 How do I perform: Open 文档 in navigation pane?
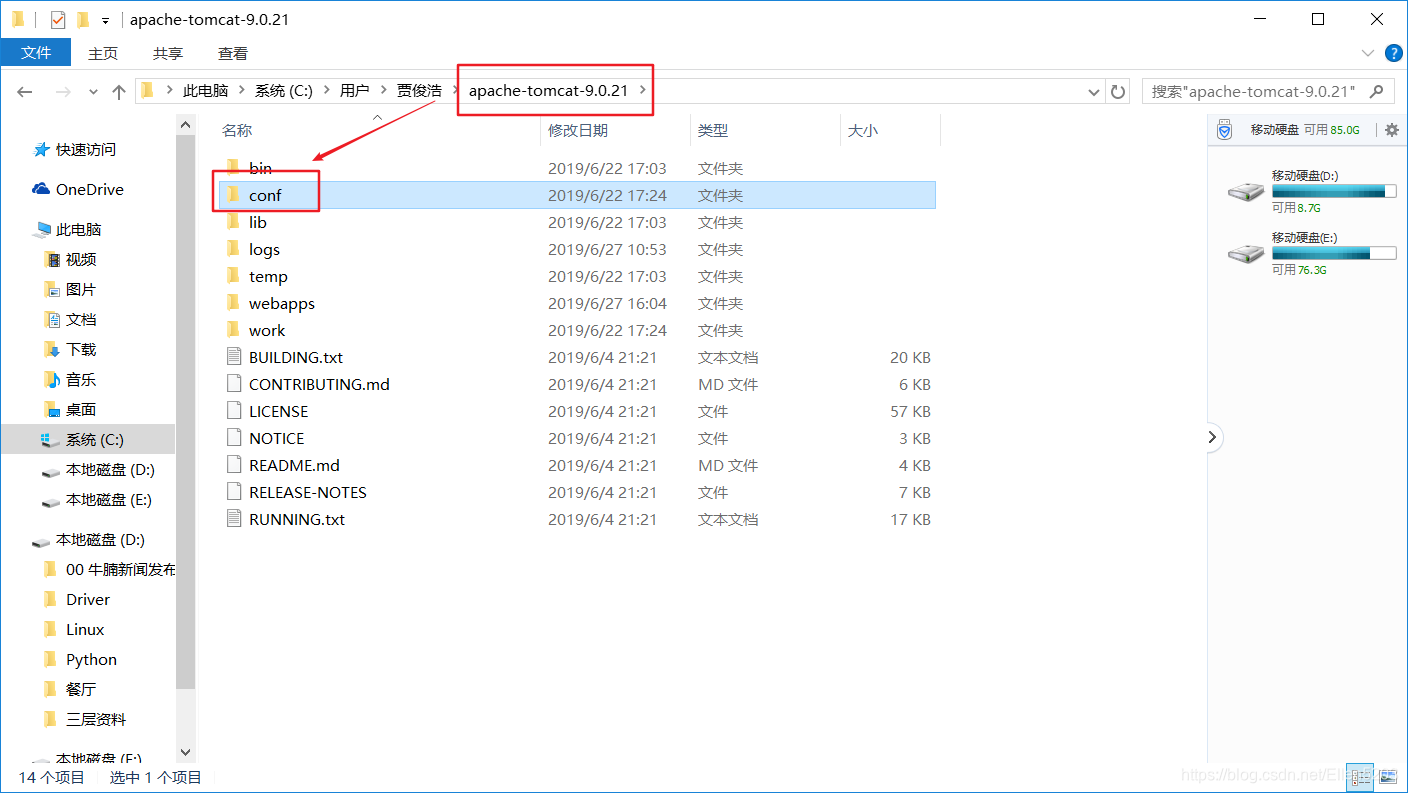pyautogui.click(x=81, y=319)
